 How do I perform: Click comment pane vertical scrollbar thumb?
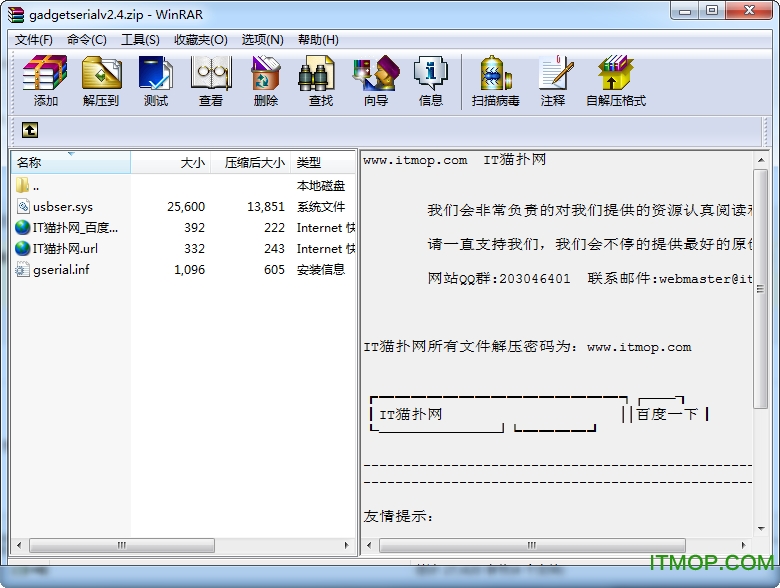(x=760, y=289)
